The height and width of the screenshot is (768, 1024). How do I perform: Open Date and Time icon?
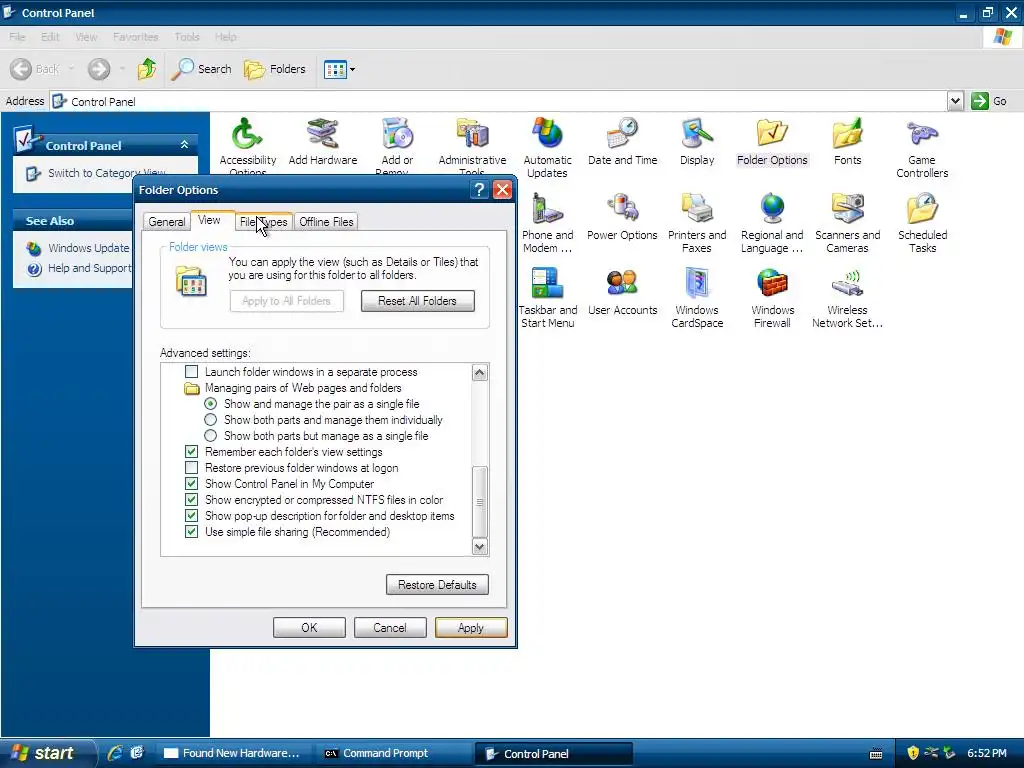pyautogui.click(x=622, y=135)
